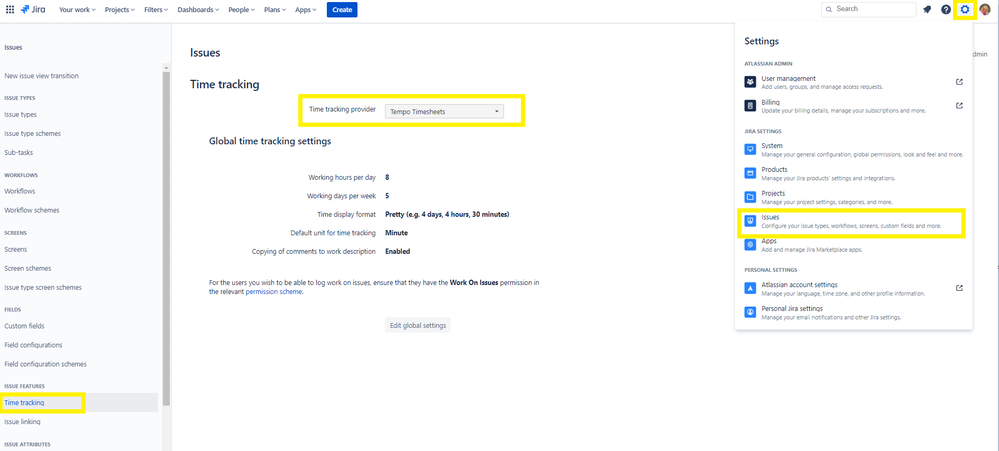
Task: Click the Issues header in sidebar
Action: tap(13, 47)
